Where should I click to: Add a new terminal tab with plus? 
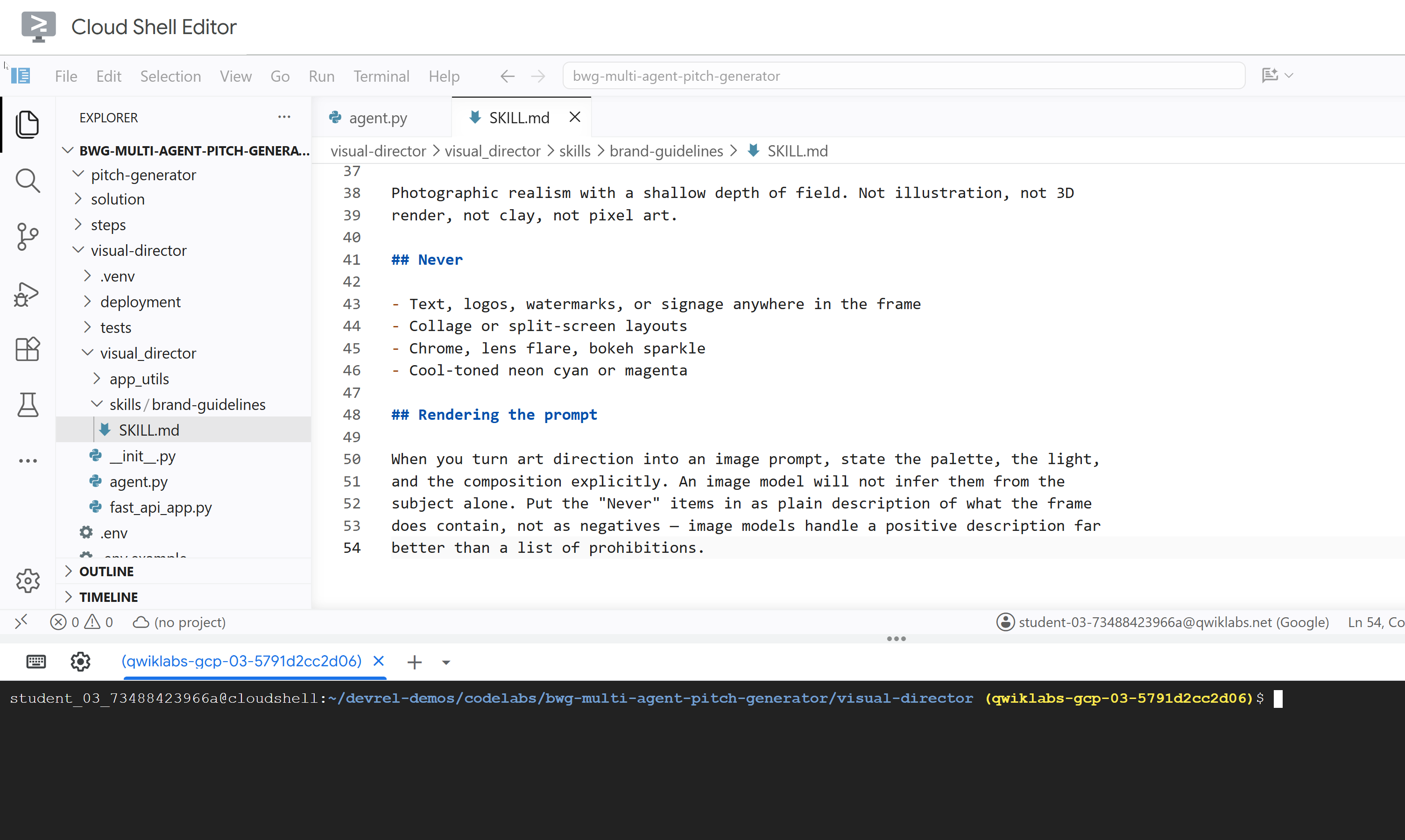(414, 662)
